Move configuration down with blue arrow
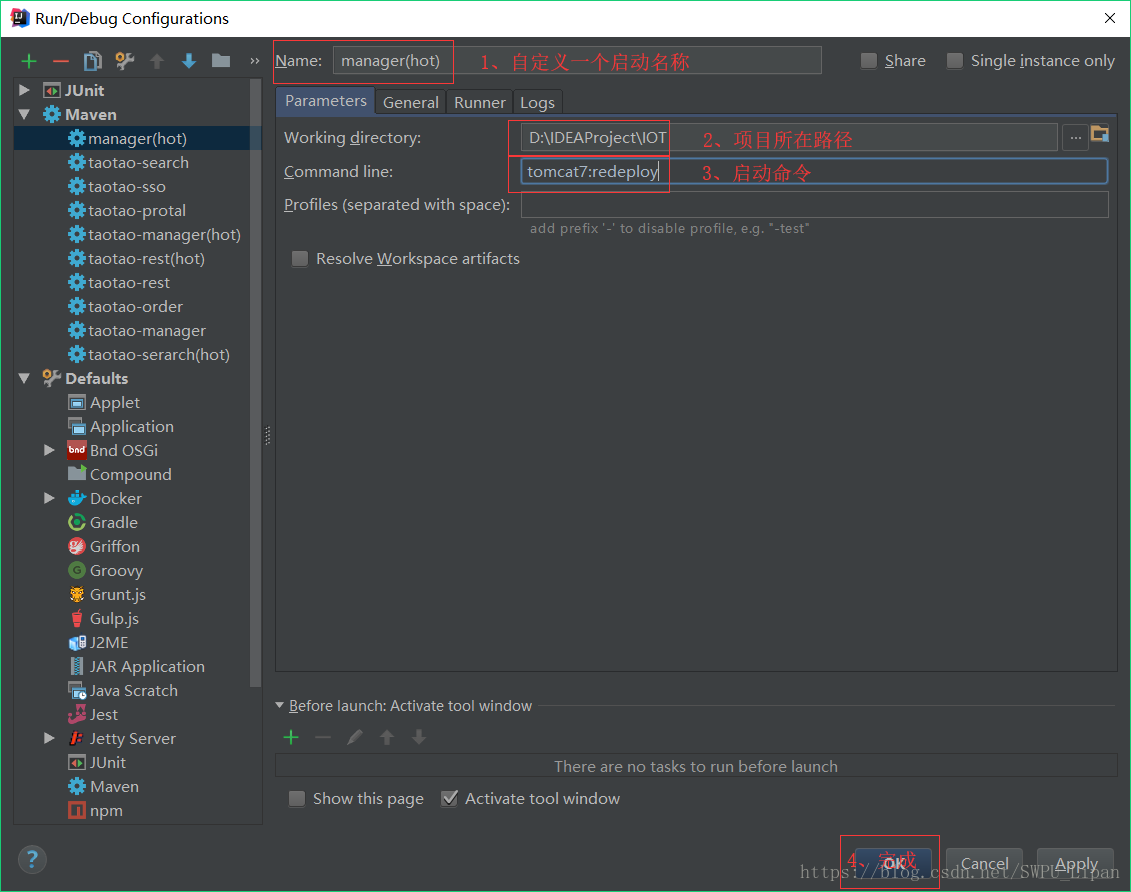The width and height of the screenshot is (1131, 892). tap(189, 61)
